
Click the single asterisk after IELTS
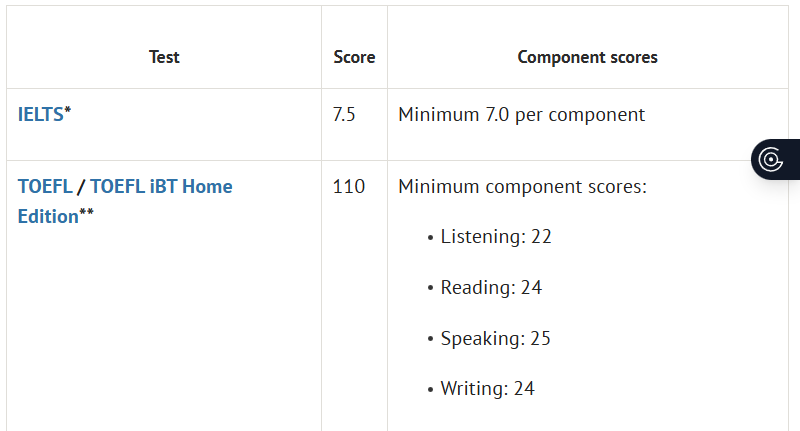68,111
